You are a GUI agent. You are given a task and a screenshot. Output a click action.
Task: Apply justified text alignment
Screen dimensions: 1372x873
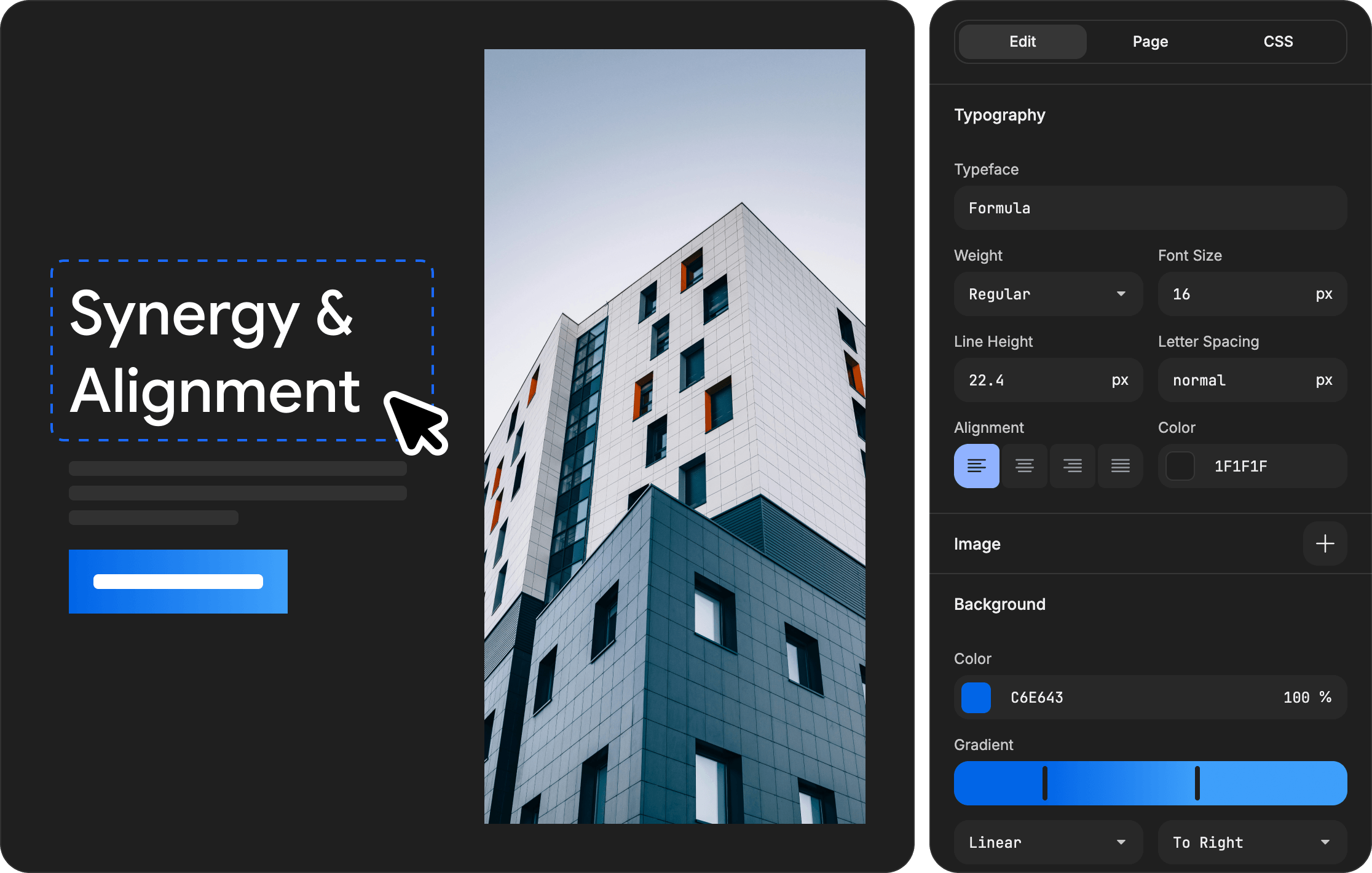click(1120, 466)
